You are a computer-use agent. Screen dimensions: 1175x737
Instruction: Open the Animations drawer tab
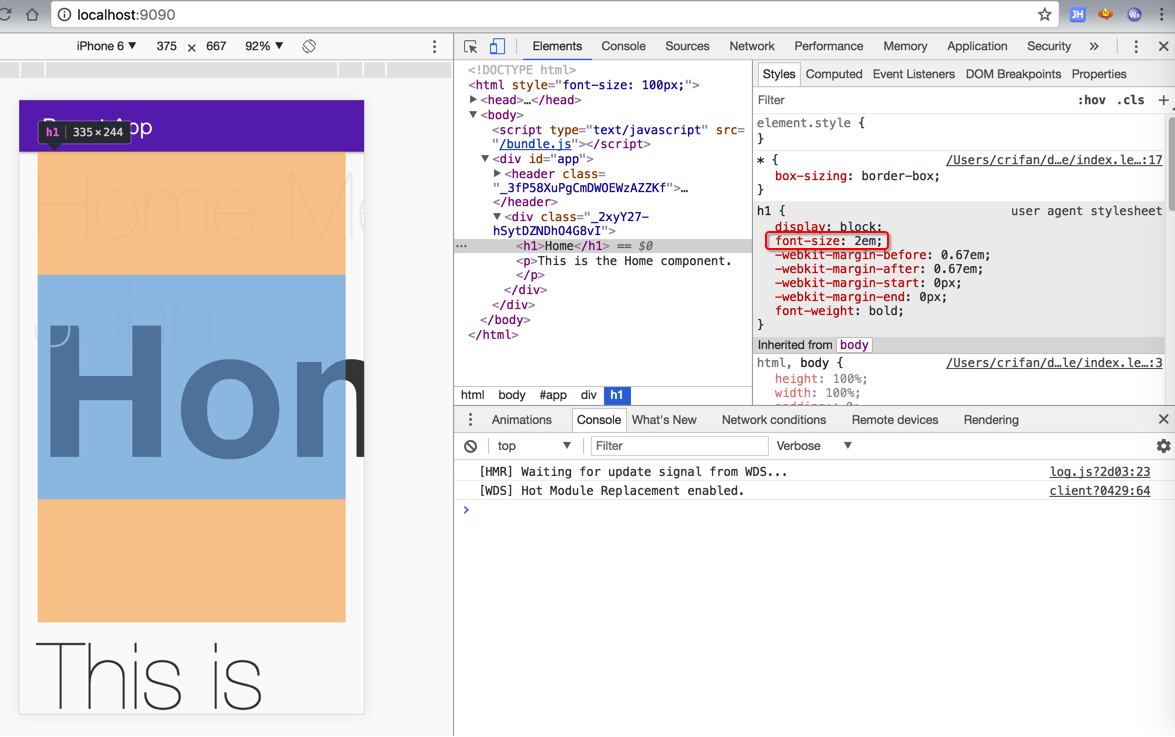tap(522, 419)
